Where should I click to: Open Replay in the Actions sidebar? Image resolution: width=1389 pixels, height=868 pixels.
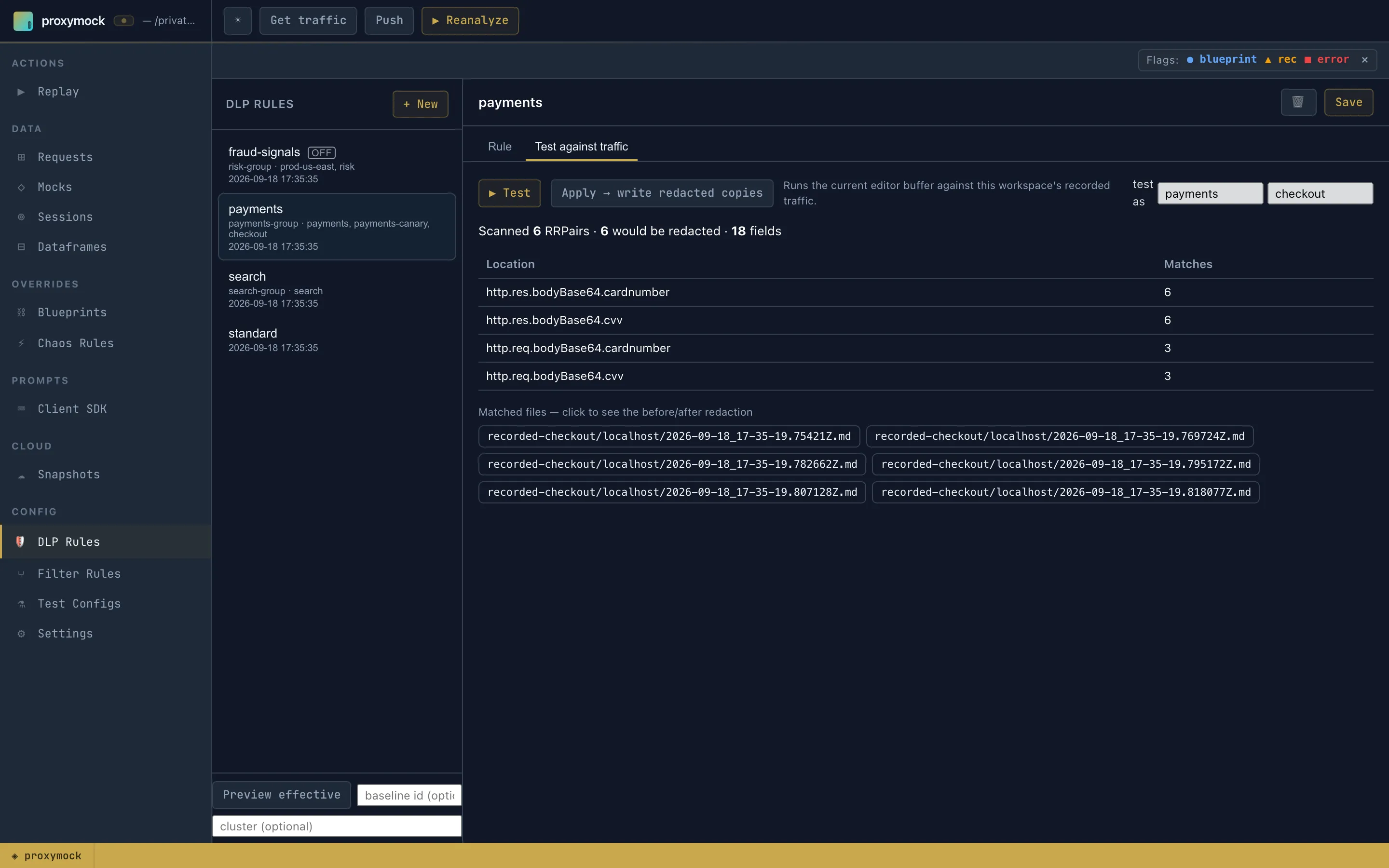(x=58, y=92)
